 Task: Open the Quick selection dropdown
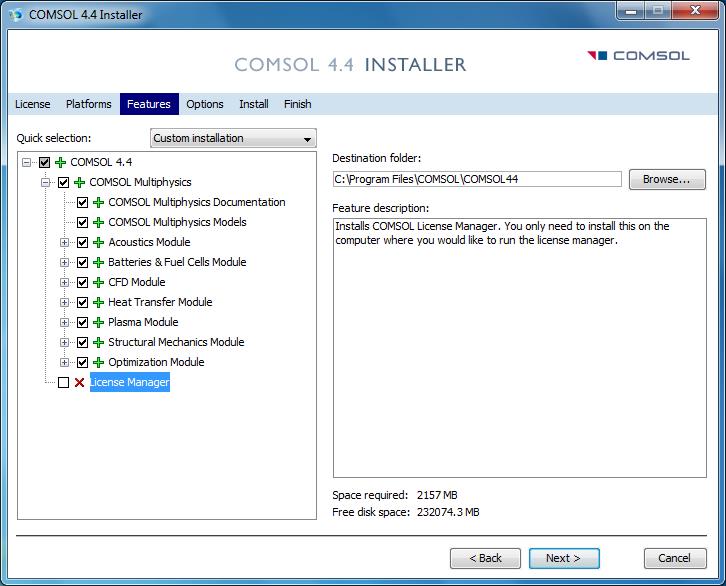(233, 139)
